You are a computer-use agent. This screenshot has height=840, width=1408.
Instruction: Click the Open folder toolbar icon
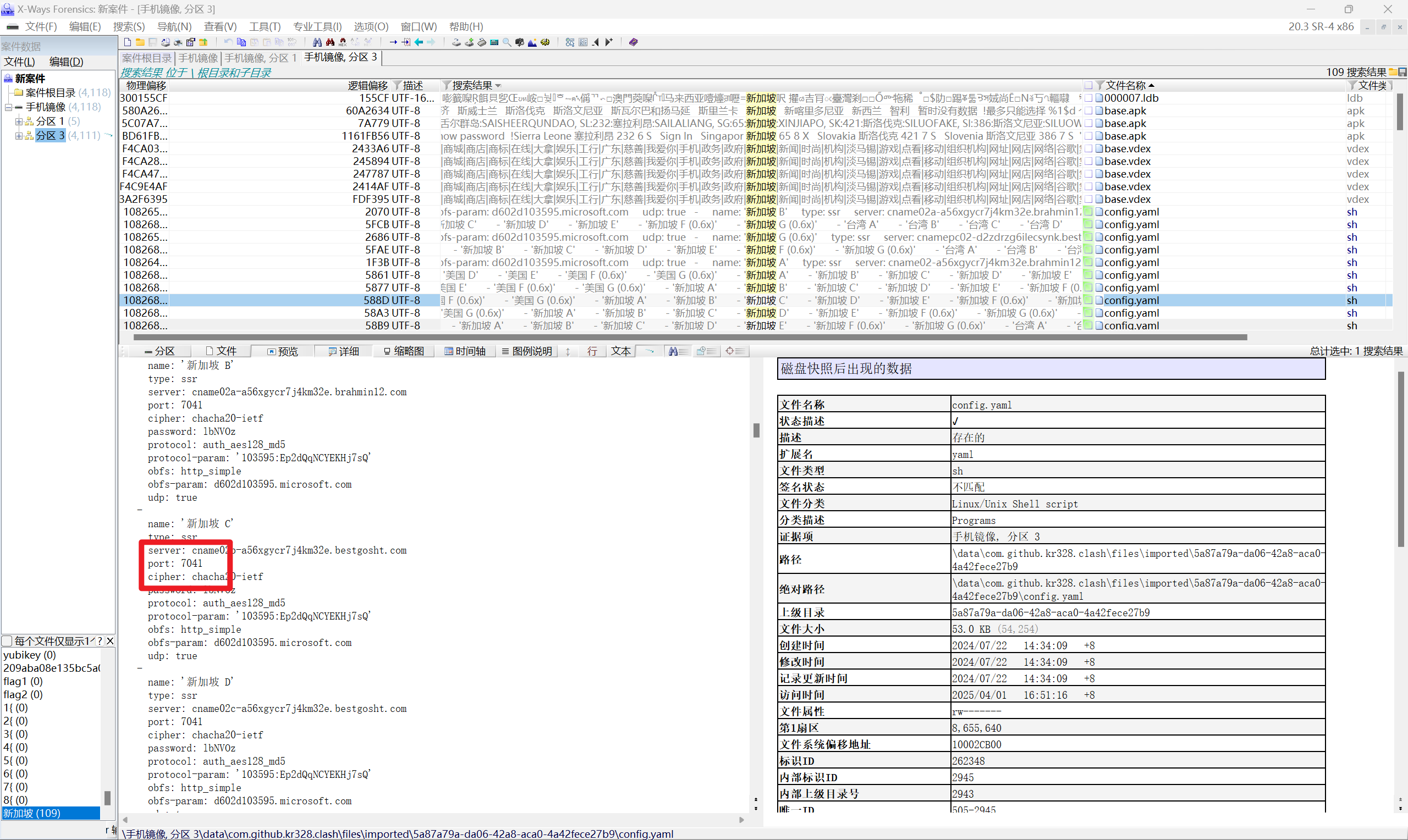pos(140,42)
